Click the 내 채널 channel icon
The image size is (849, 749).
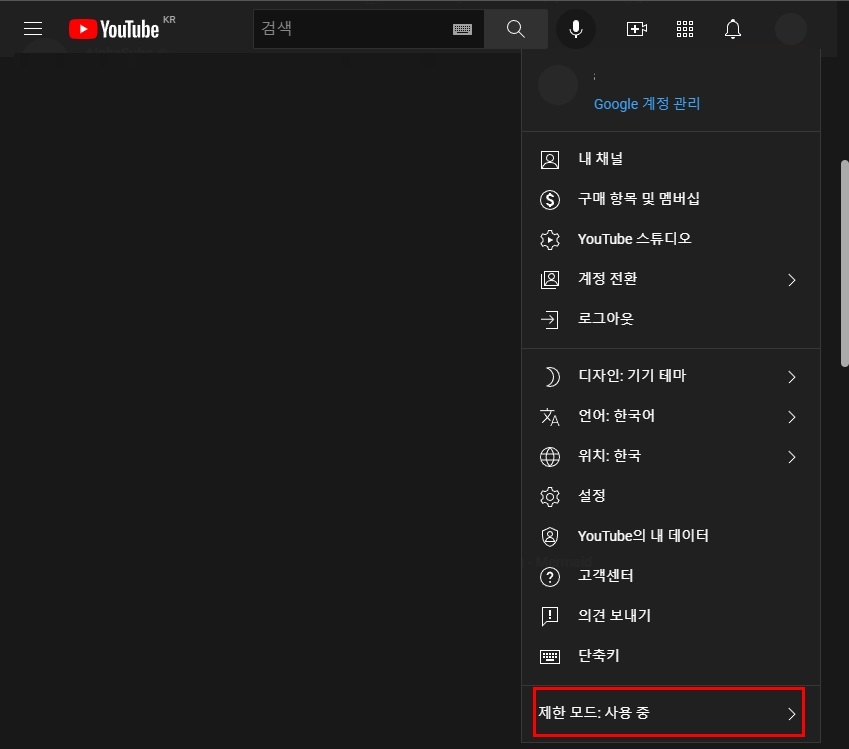[550, 159]
